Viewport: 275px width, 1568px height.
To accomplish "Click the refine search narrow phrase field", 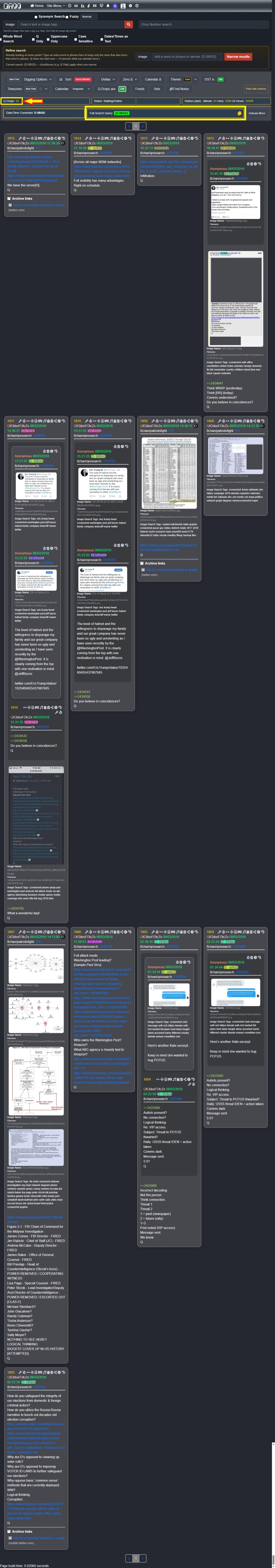I will (x=187, y=57).
